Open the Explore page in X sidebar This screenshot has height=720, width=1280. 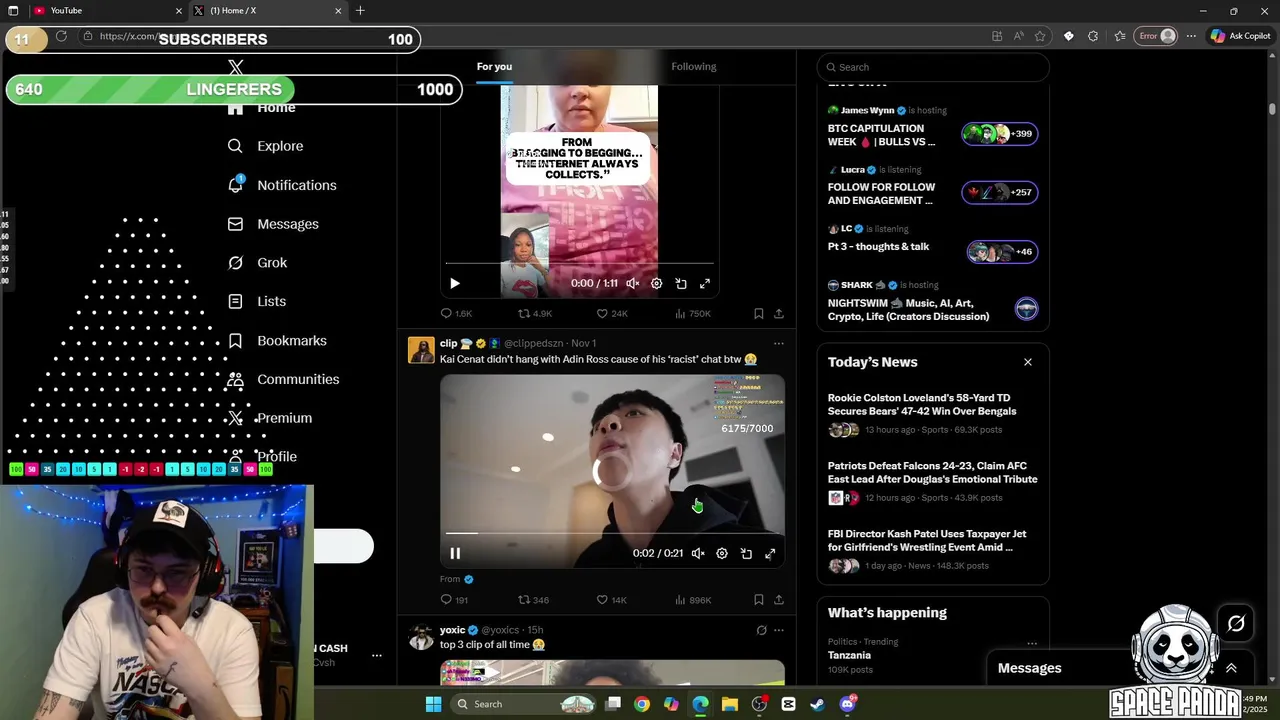pyautogui.click(x=265, y=146)
